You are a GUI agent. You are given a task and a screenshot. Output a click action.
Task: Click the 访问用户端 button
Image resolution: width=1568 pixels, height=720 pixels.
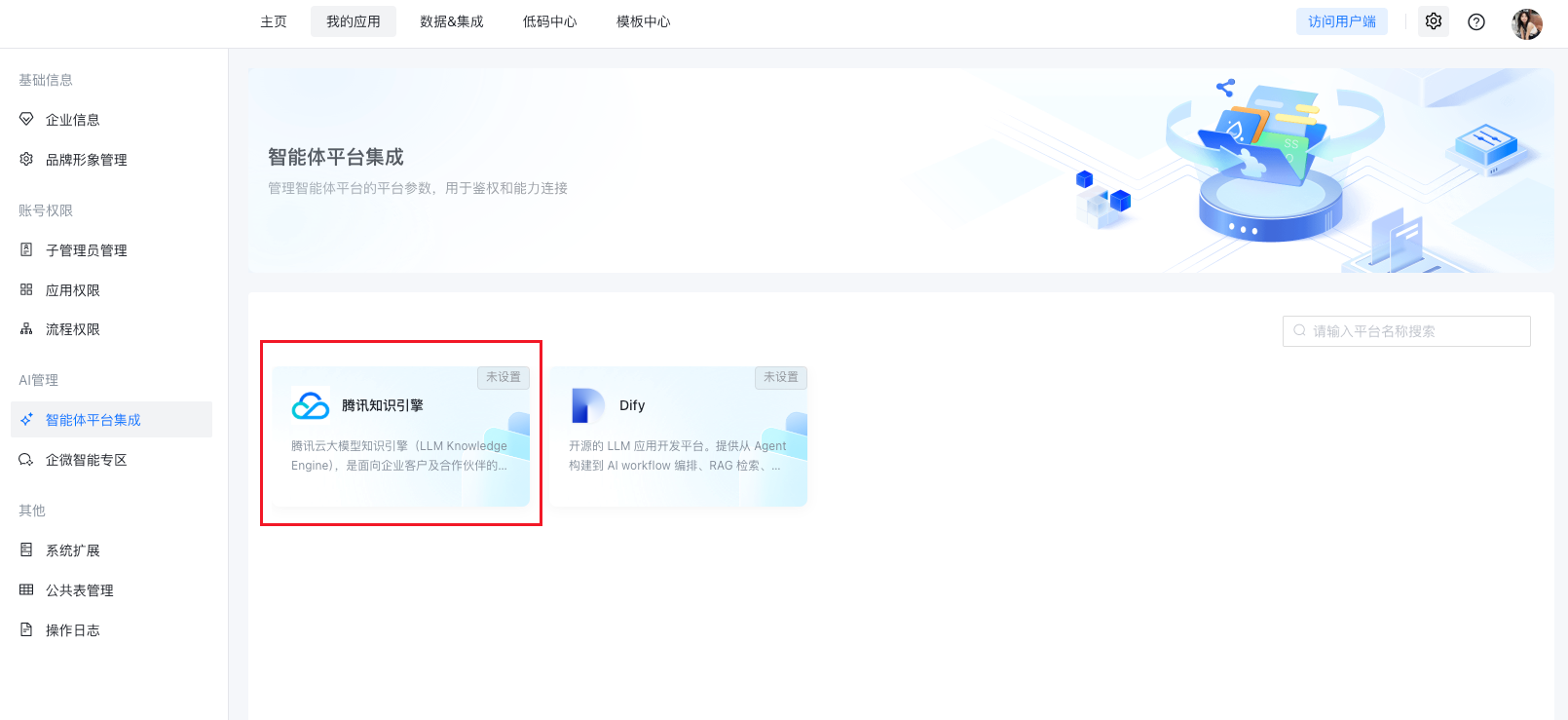point(1341,21)
